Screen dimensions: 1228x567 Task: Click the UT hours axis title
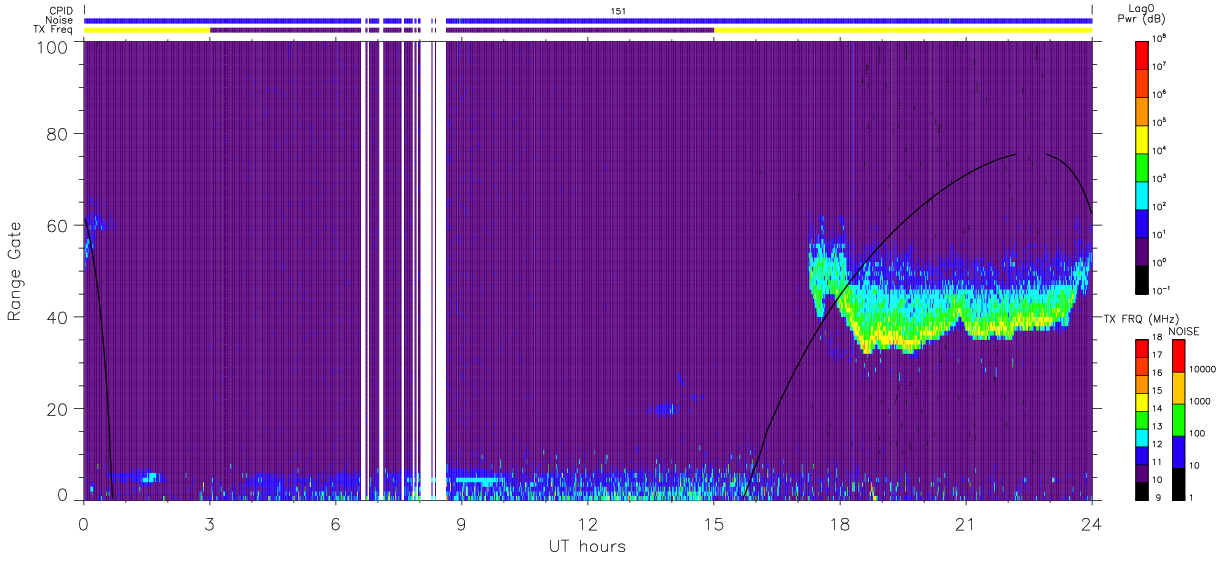pos(587,546)
